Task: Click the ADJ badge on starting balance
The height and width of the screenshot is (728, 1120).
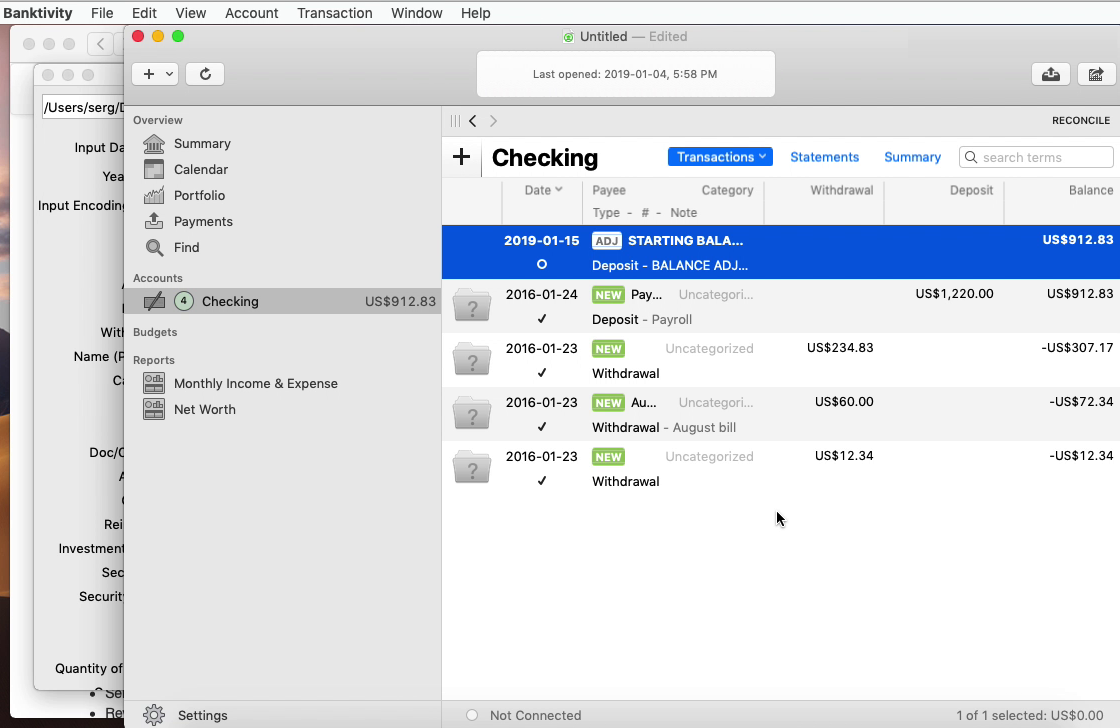Action: pyautogui.click(x=607, y=241)
